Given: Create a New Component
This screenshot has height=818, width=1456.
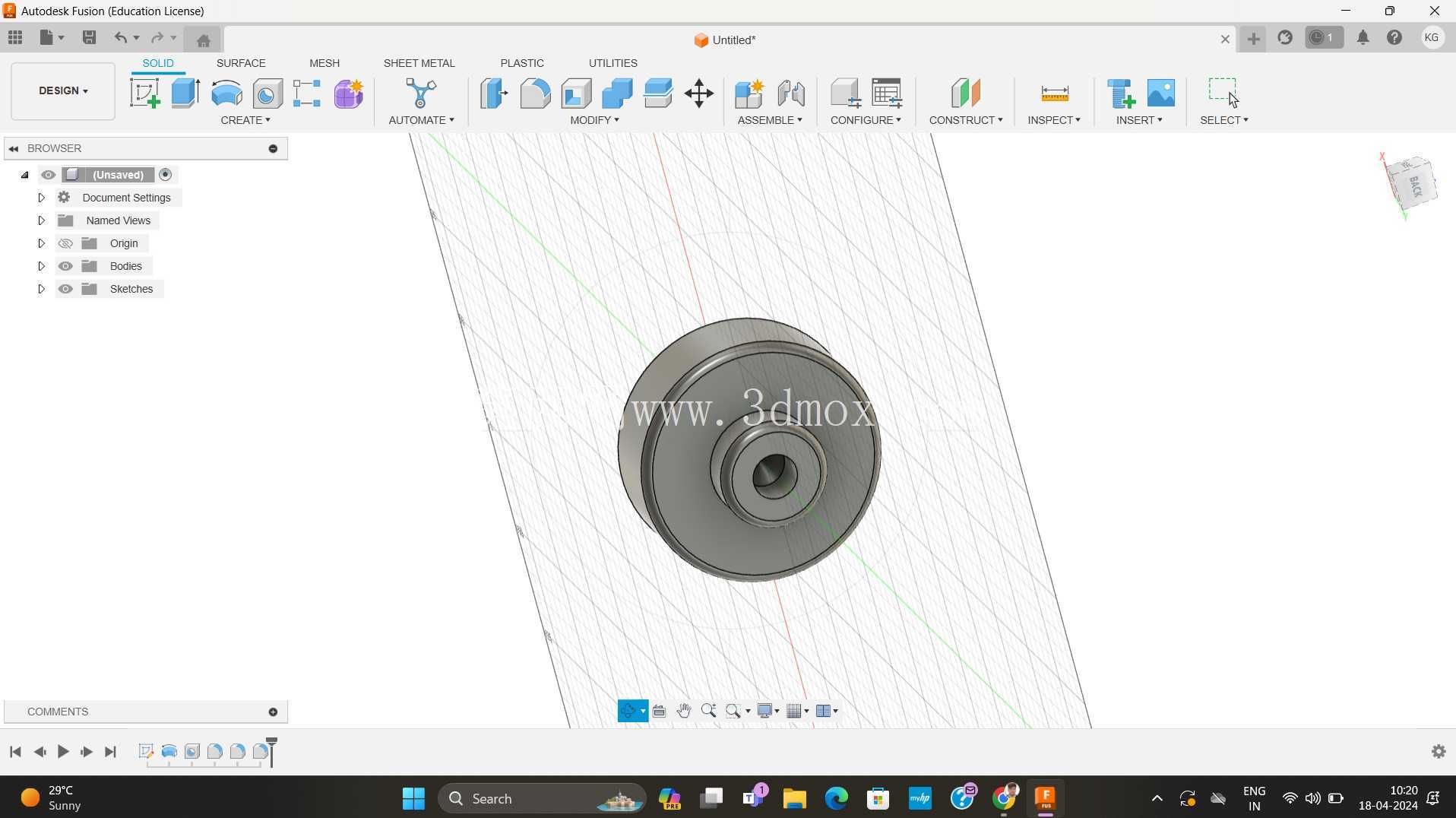Looking at the screenshot, I should click(x=749, y=94).
